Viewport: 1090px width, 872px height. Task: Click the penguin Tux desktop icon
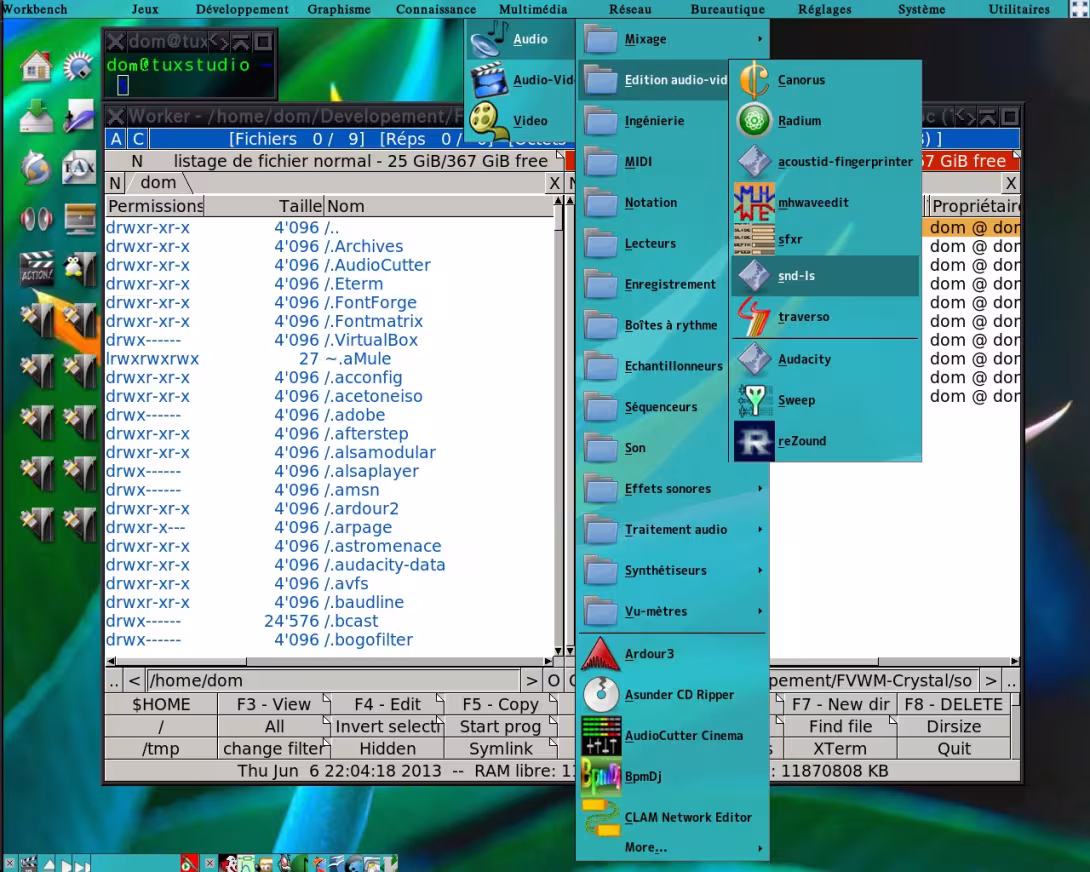(79, 268)
